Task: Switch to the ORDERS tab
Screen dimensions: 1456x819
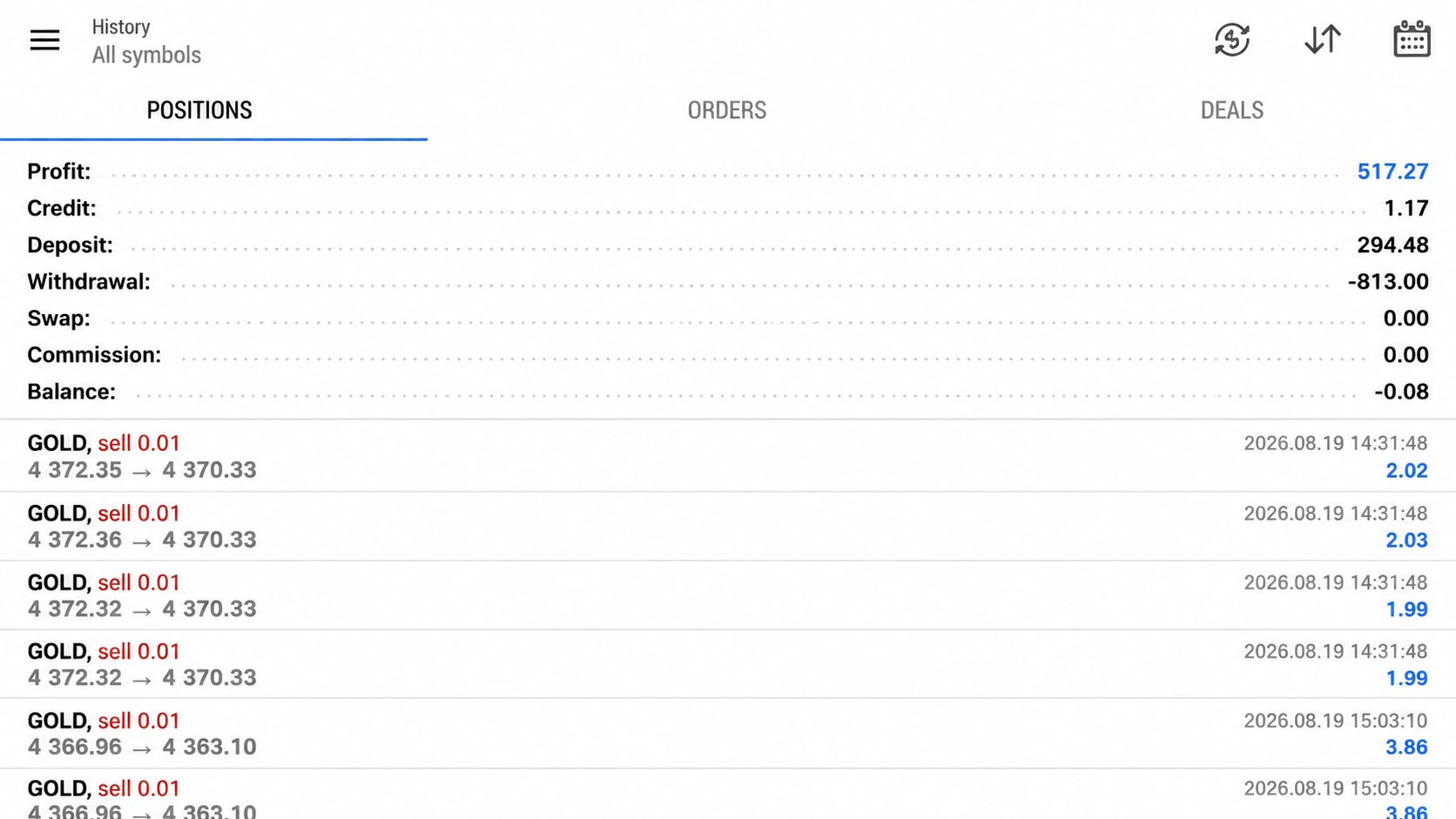Action: (x=727, y=111)
